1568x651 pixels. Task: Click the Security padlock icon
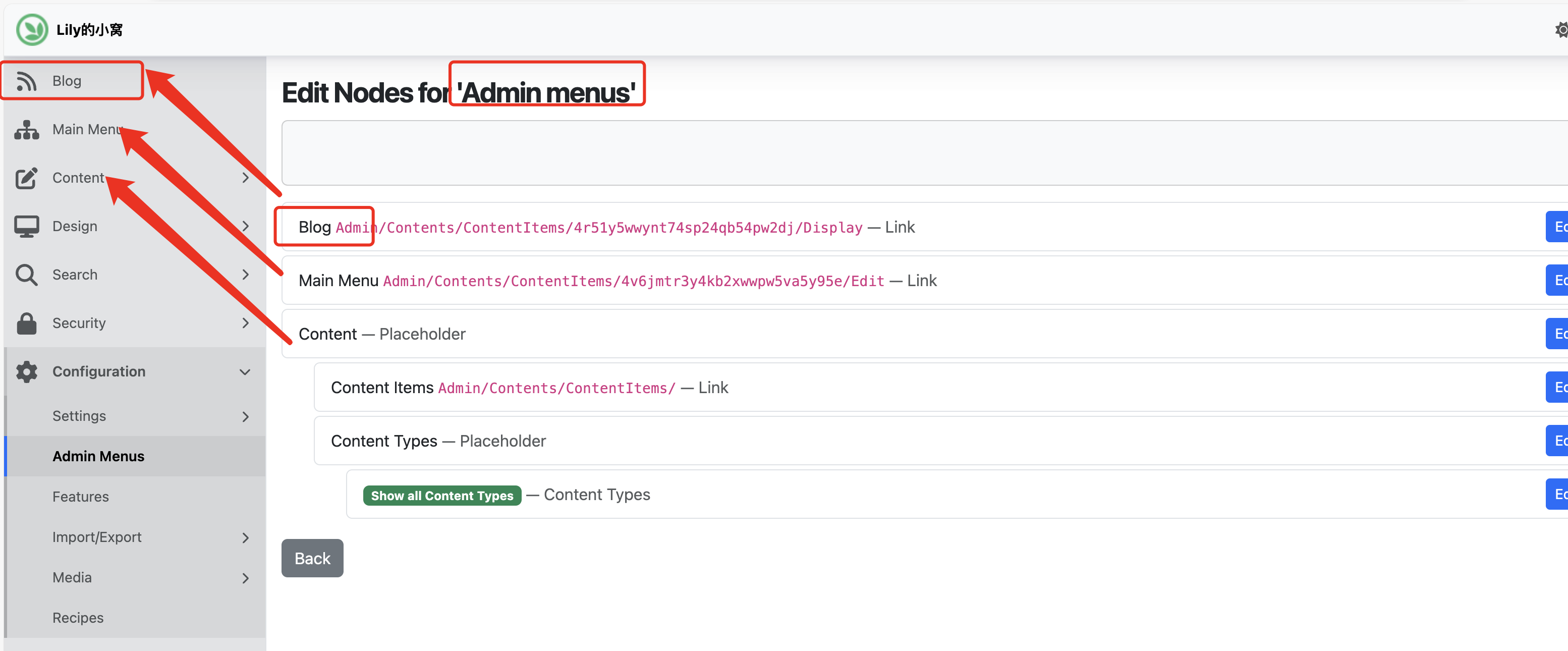click(x=26, y=323)
